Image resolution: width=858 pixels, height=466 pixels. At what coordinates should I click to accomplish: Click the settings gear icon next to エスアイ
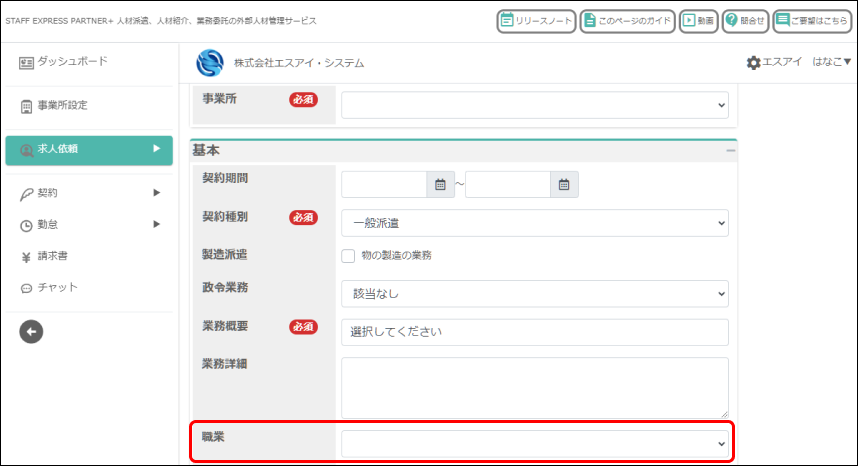[753, 62]
